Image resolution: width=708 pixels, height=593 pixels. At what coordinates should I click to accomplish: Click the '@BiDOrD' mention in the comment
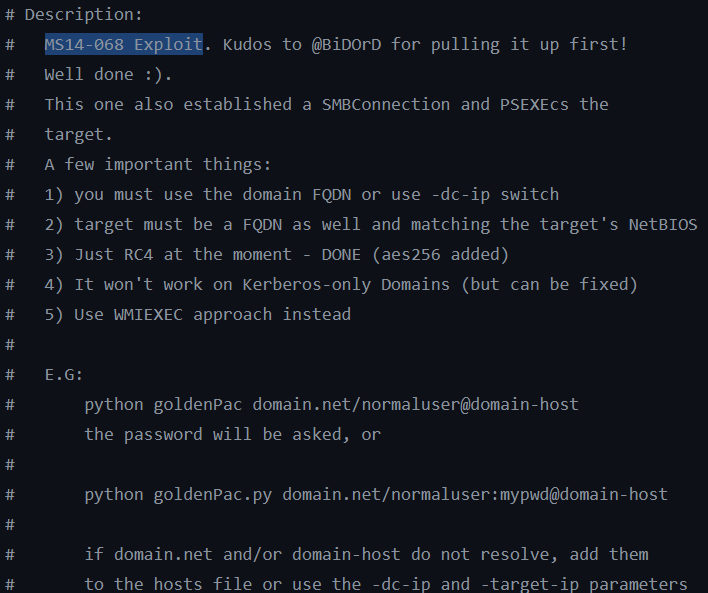[346, 44]
